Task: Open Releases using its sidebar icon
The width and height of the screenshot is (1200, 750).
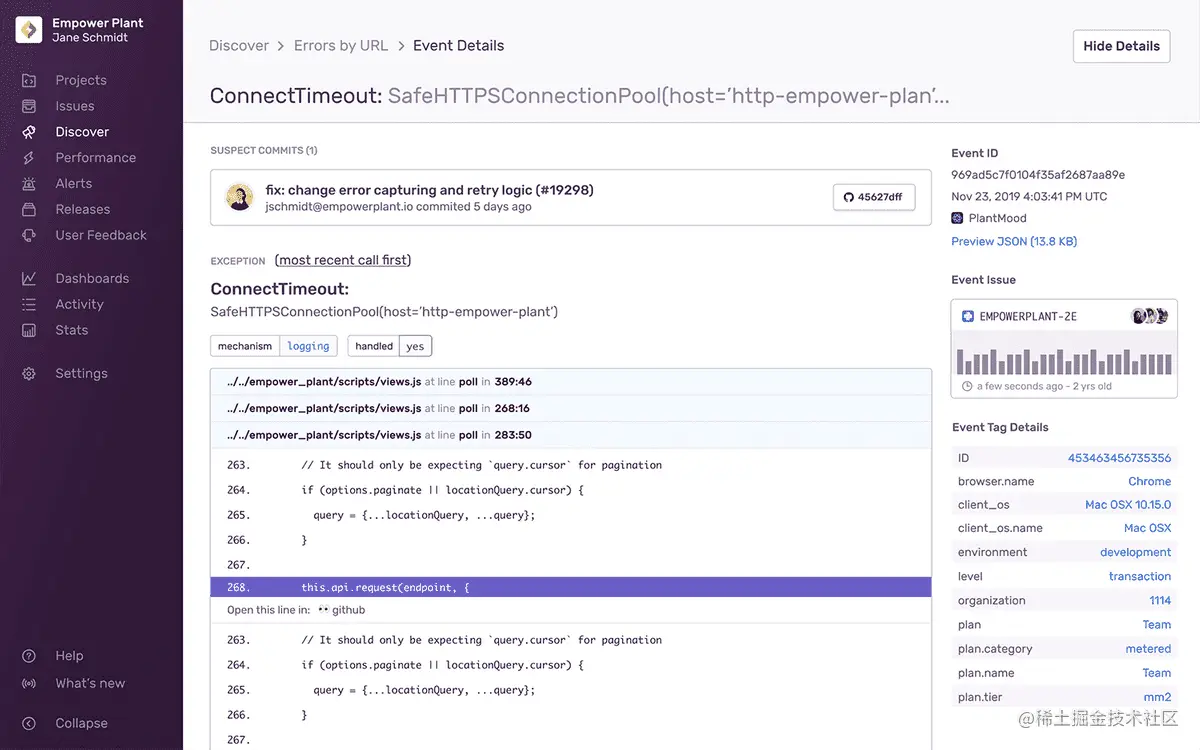Action: point(29,210)
